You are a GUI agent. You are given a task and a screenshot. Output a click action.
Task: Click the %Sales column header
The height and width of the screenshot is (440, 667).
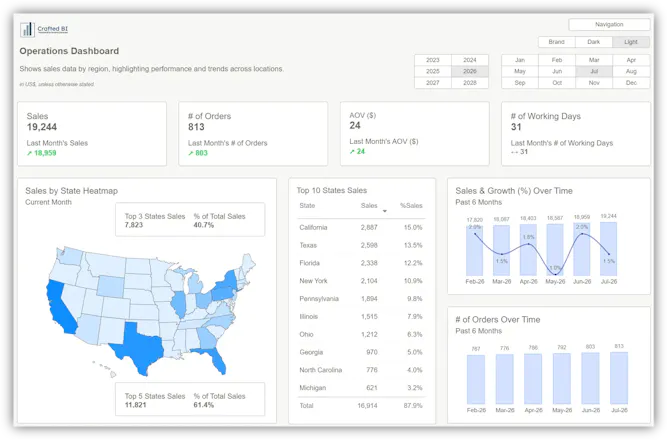pyautogui.click(x=411, y=206)
